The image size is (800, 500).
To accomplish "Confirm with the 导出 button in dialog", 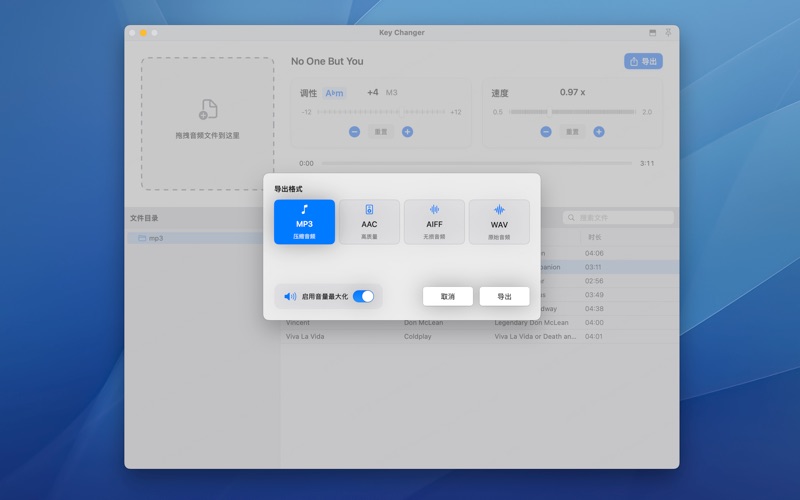I will (504, 296).
